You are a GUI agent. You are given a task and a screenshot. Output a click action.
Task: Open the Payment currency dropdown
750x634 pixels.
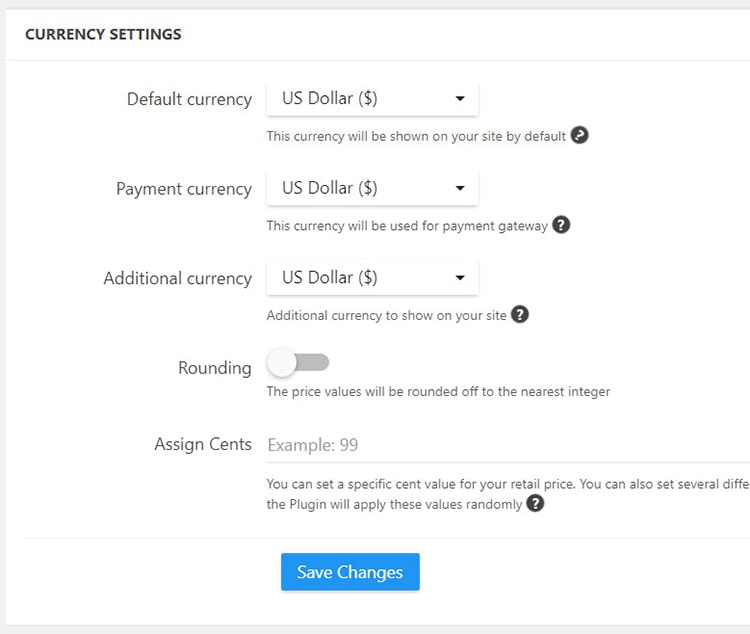point(372,188)
